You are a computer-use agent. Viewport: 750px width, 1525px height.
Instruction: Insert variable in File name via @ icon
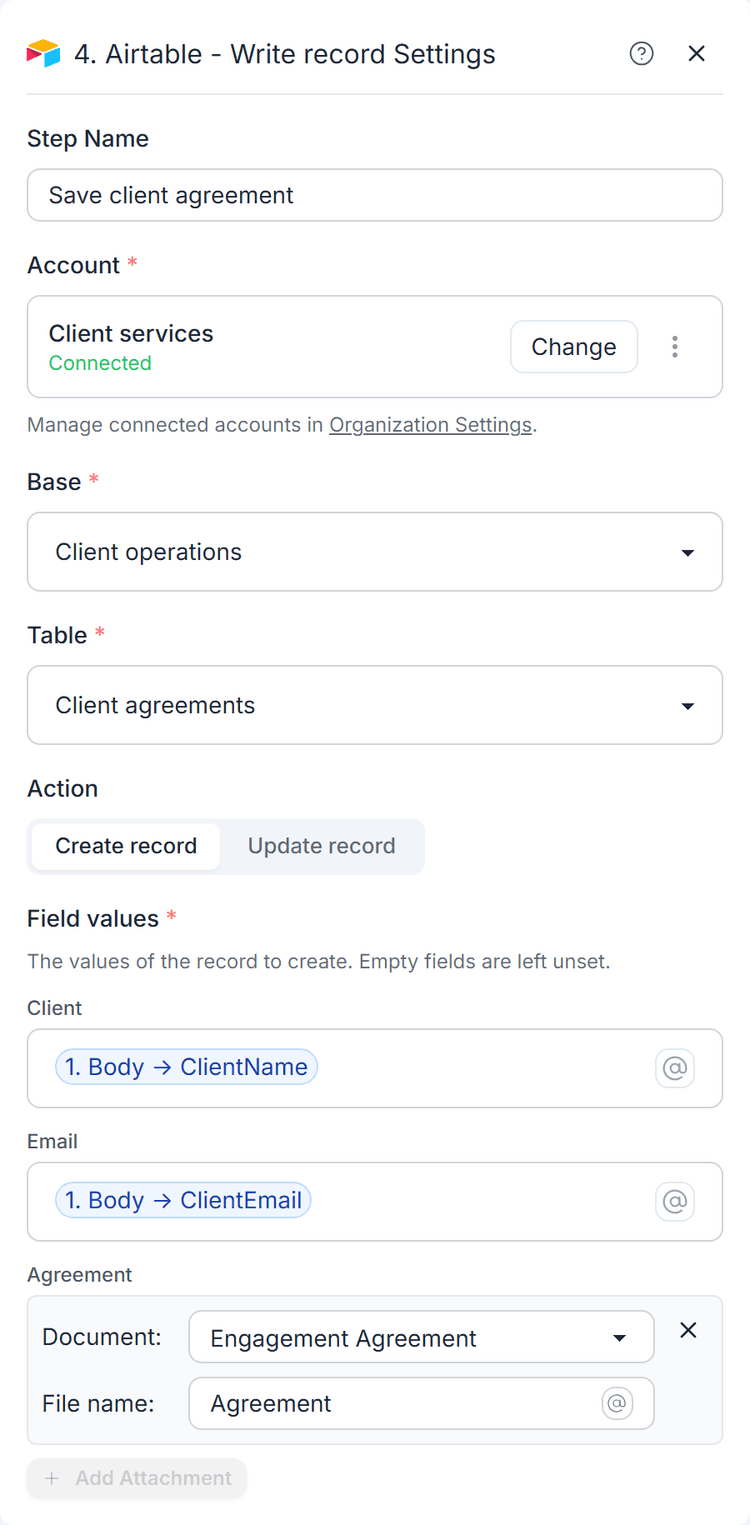(618, 1404)
